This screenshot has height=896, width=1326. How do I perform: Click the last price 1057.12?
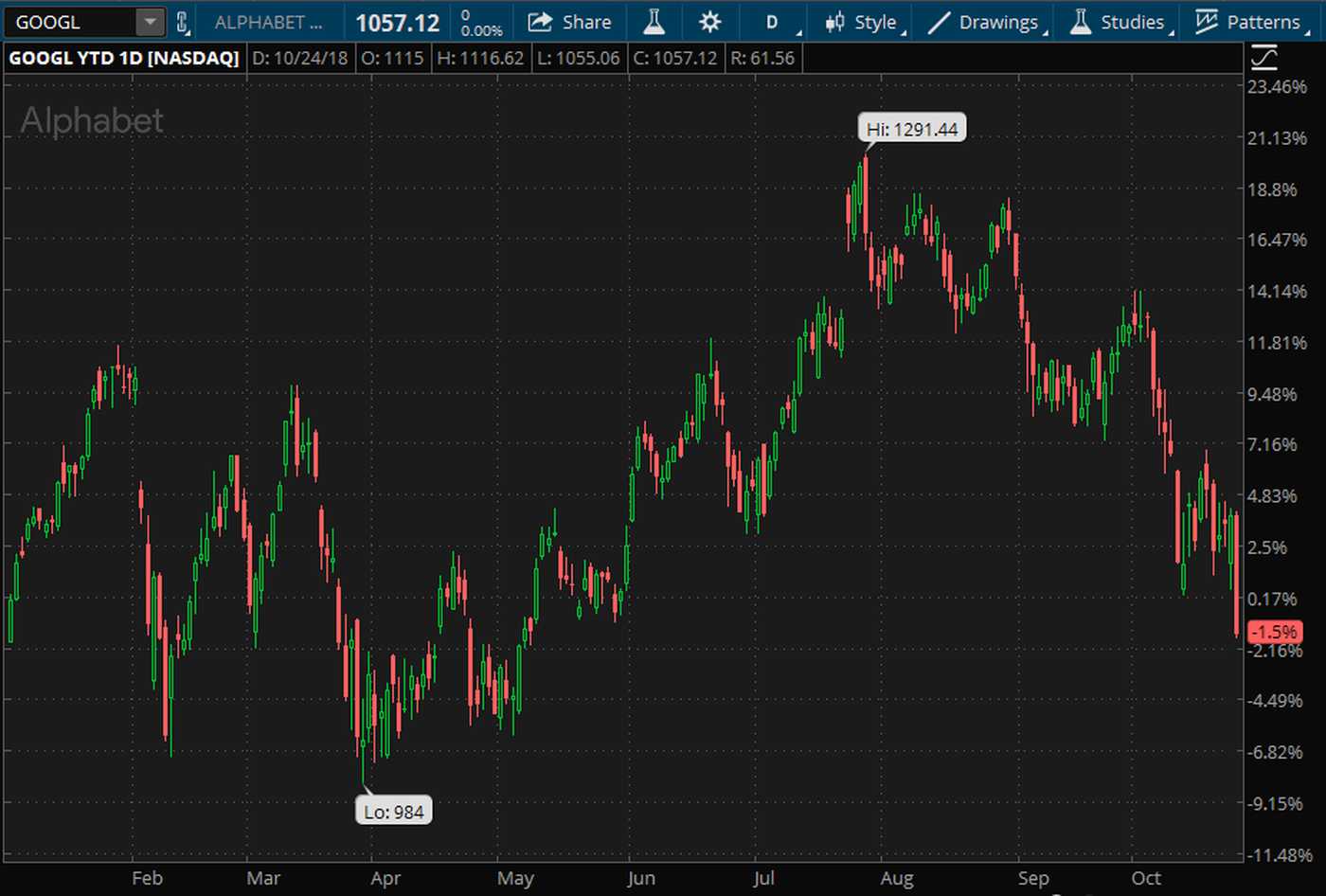pos(397,23)
